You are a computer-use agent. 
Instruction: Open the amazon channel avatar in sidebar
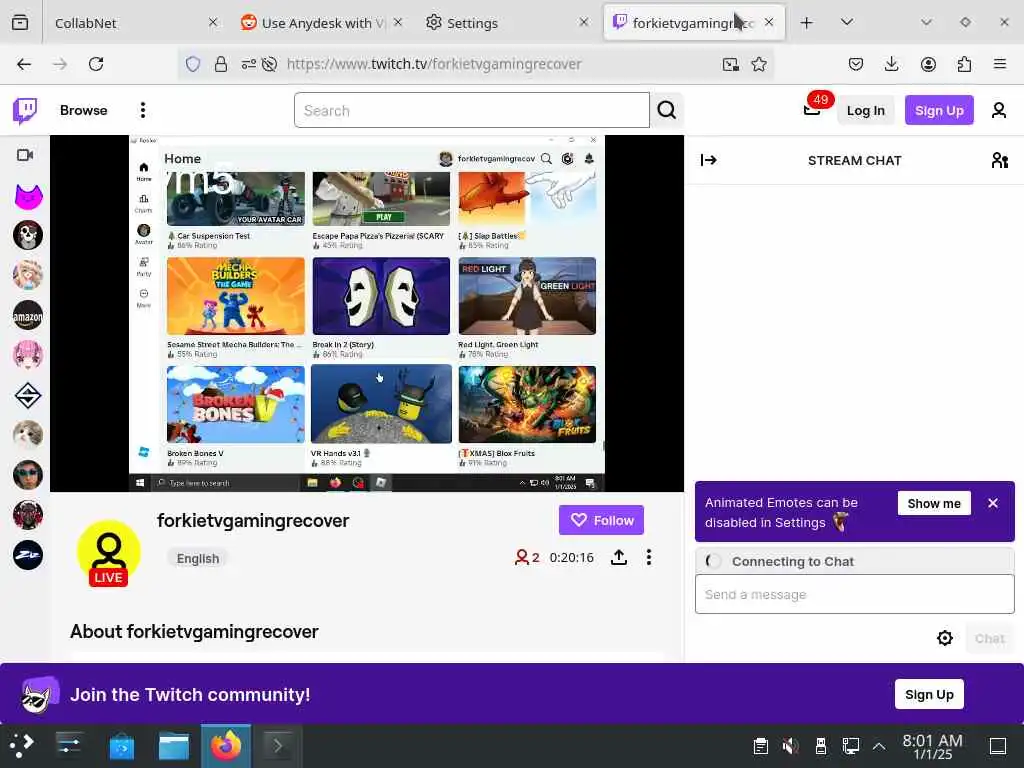28,315
